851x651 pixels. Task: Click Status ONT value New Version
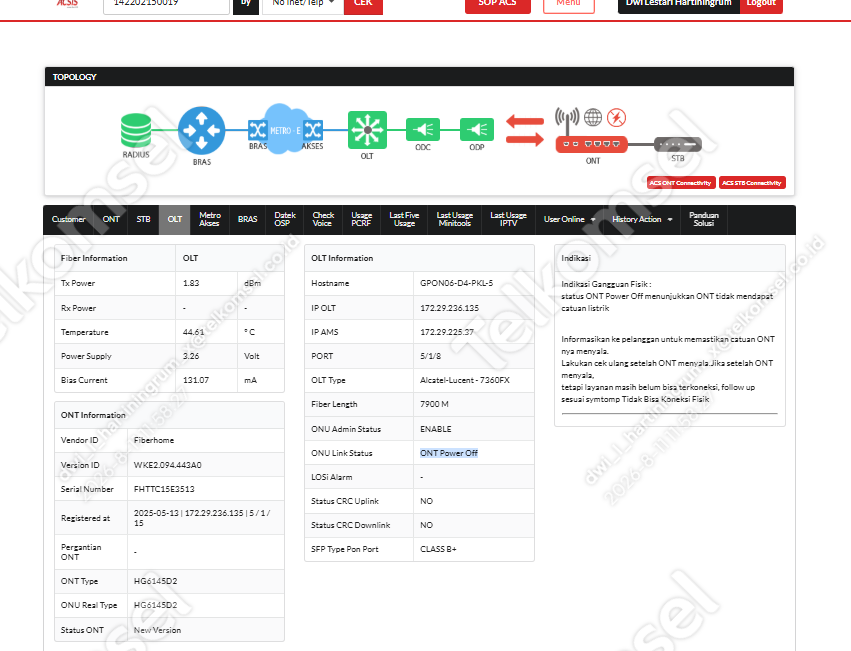[x=157, y=630]
